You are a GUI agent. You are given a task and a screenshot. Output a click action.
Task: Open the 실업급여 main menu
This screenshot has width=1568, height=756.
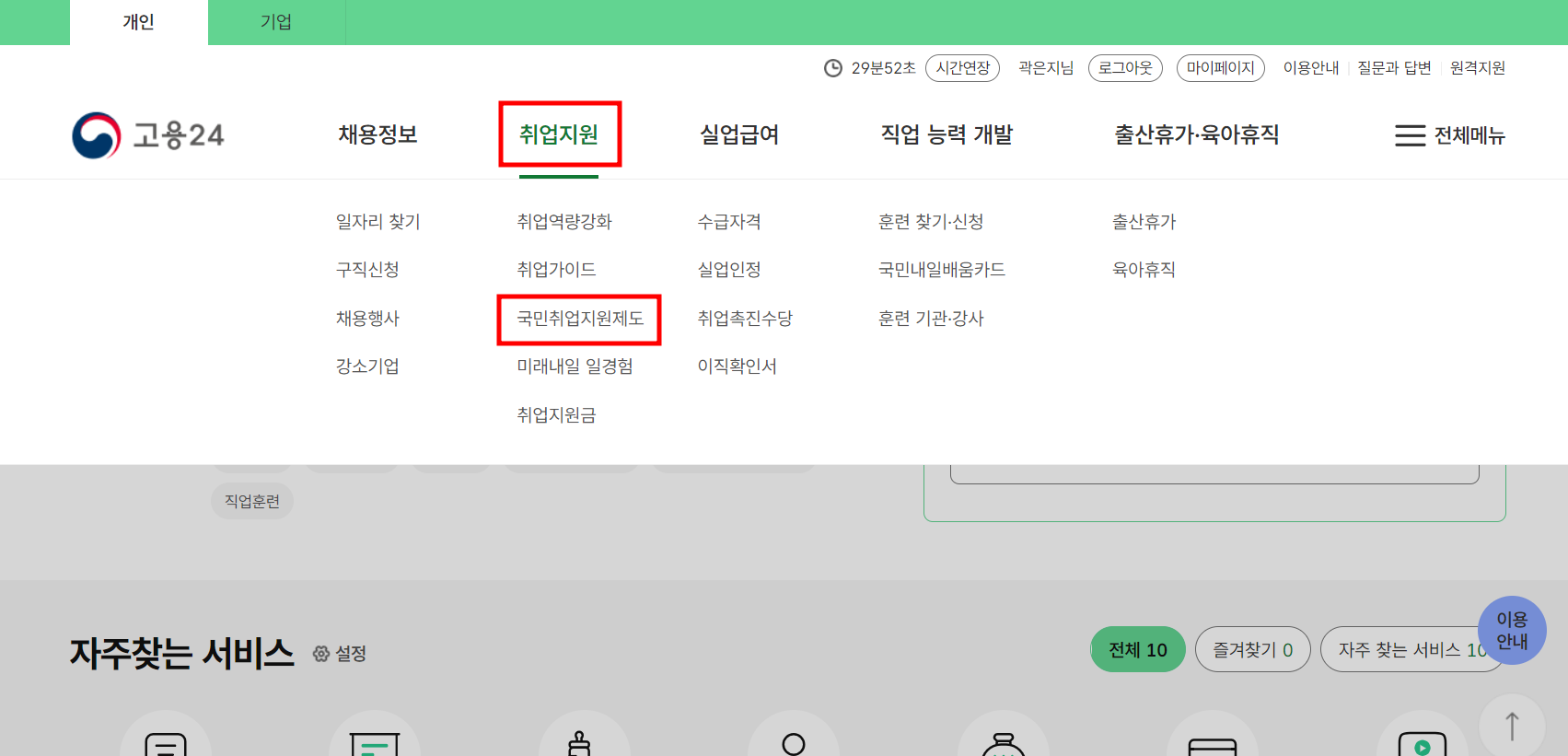click(x=739, y=134)
